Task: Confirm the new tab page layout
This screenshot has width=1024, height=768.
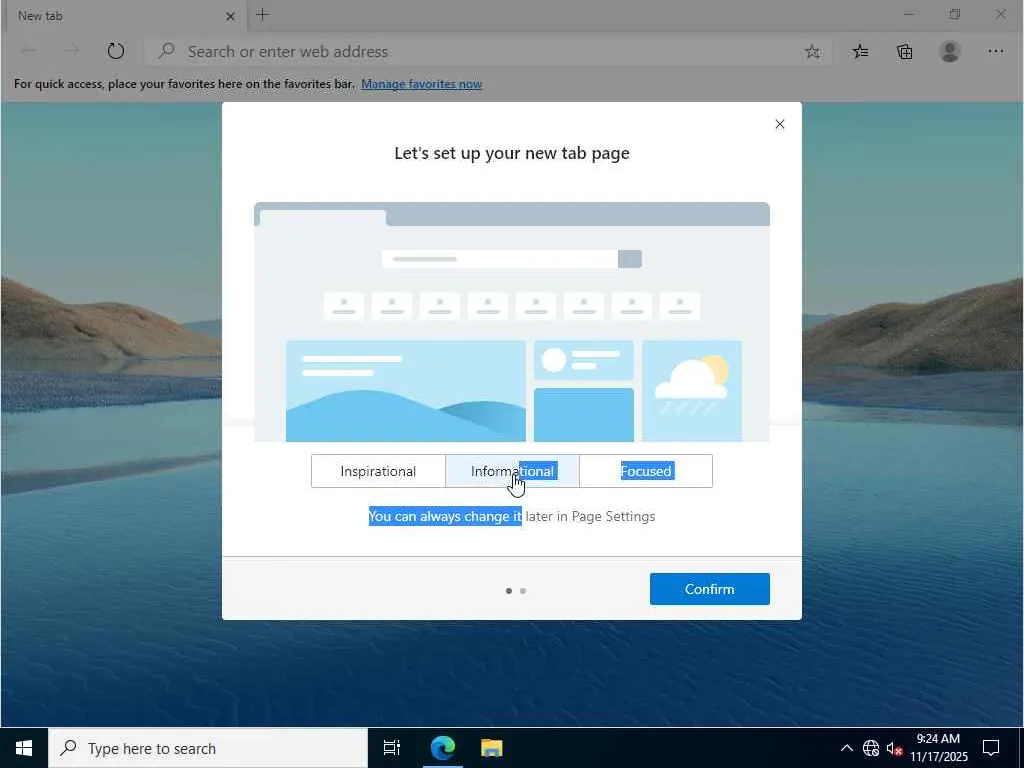Action: [x=710, y=589]
